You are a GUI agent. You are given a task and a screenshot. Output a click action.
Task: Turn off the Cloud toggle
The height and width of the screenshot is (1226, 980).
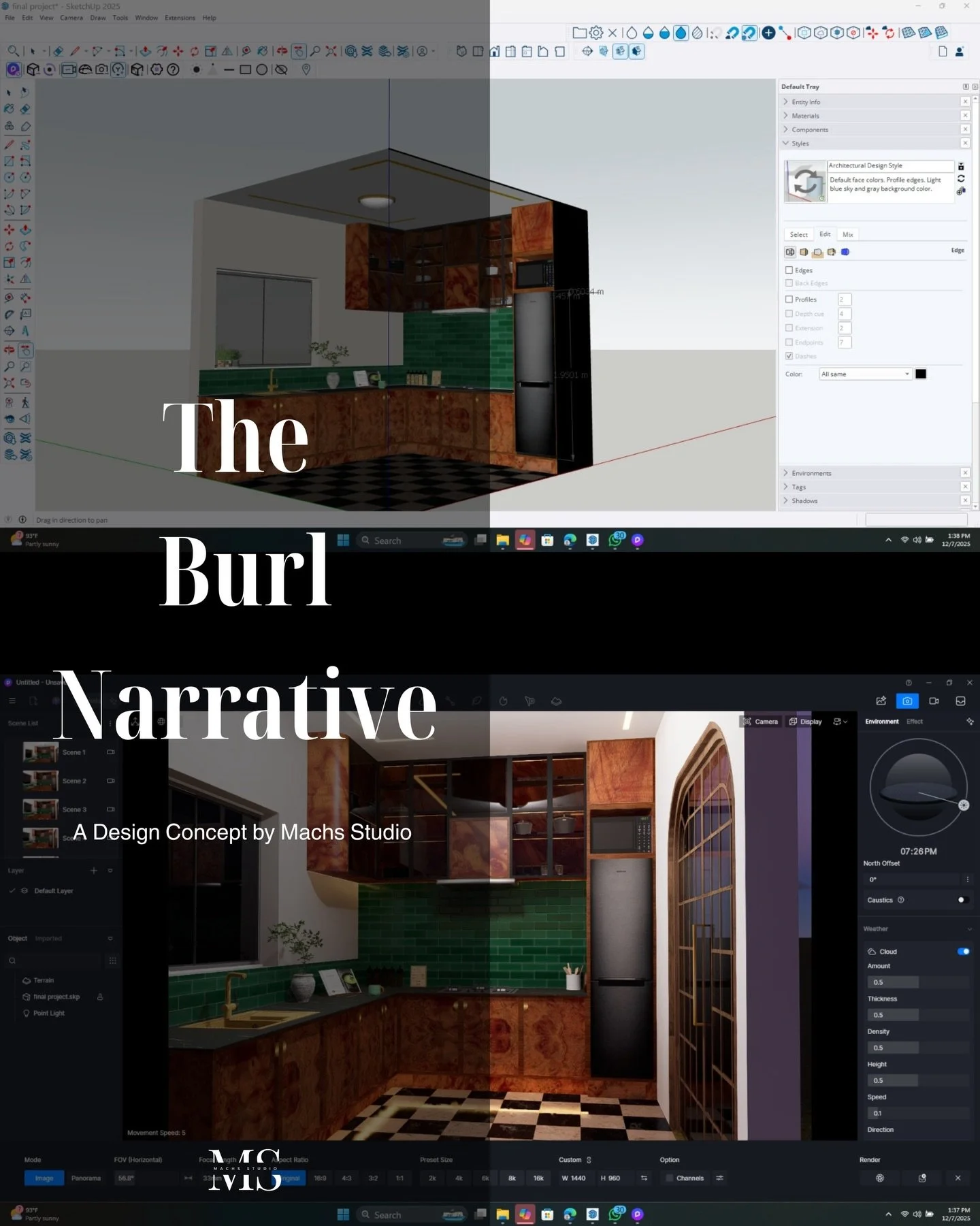pos(963,952)
